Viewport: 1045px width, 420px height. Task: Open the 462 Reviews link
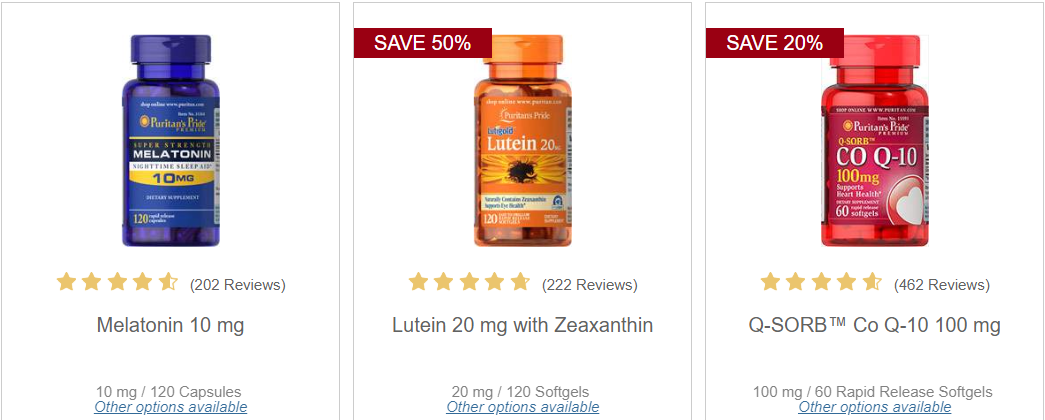pyautogui.click(x=942, y=285)
